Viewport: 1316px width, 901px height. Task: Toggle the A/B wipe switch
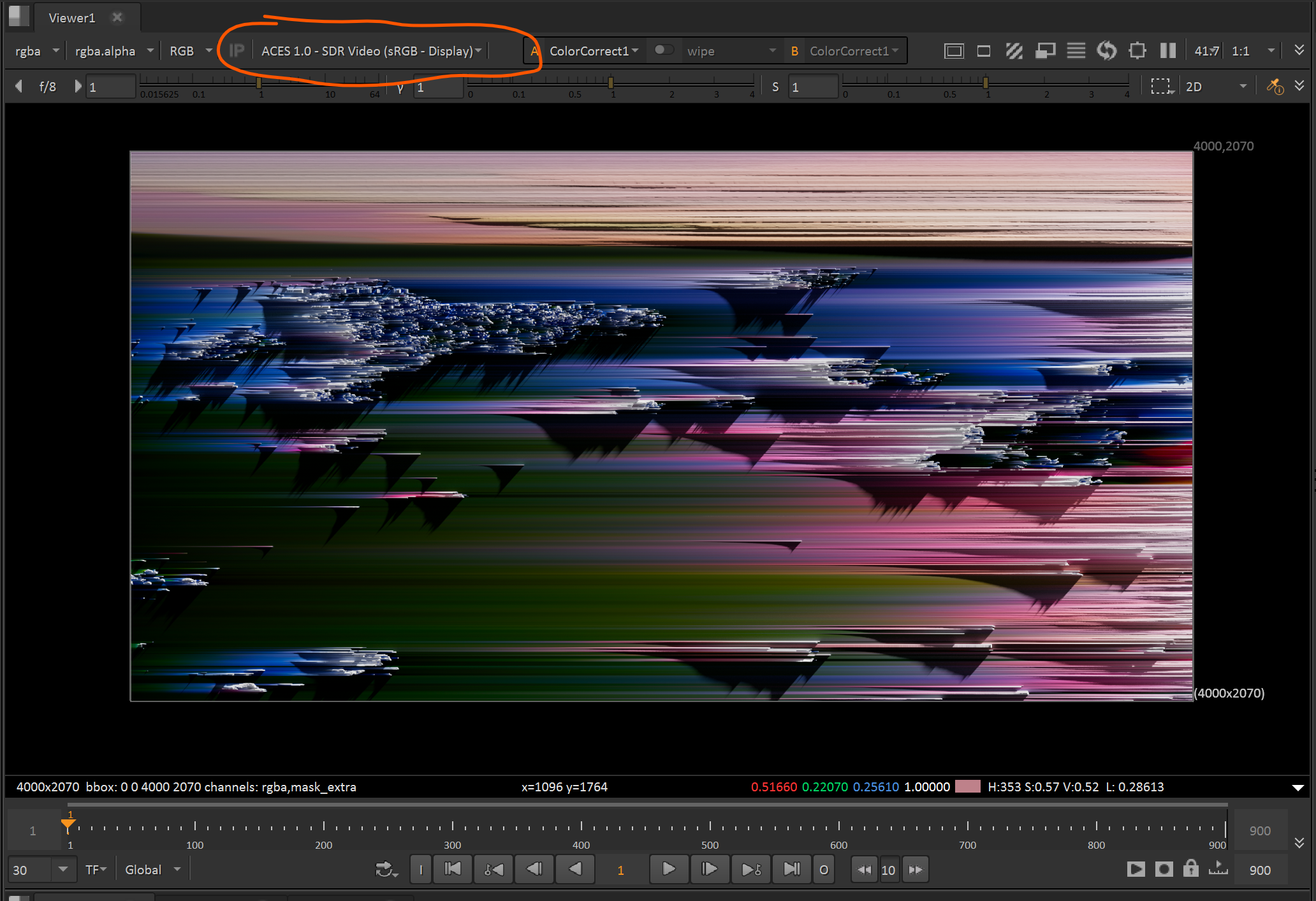(663, 50)
